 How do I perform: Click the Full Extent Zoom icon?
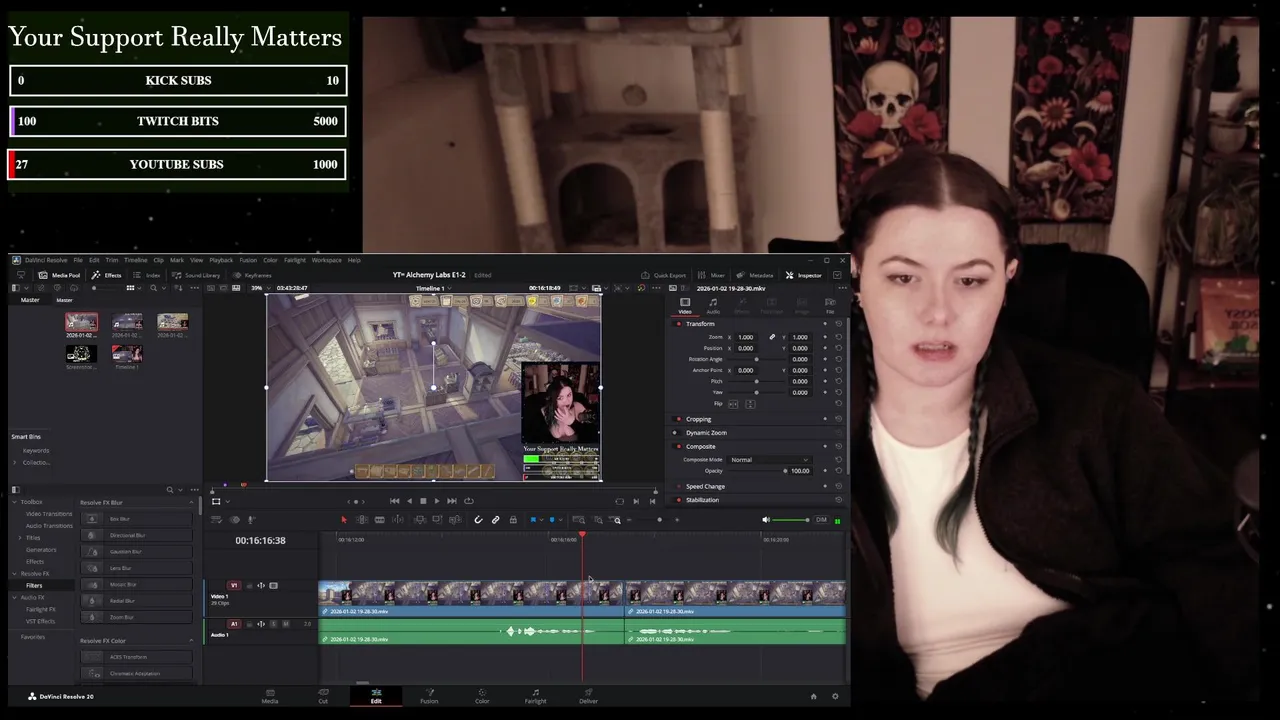pos(579,520)
